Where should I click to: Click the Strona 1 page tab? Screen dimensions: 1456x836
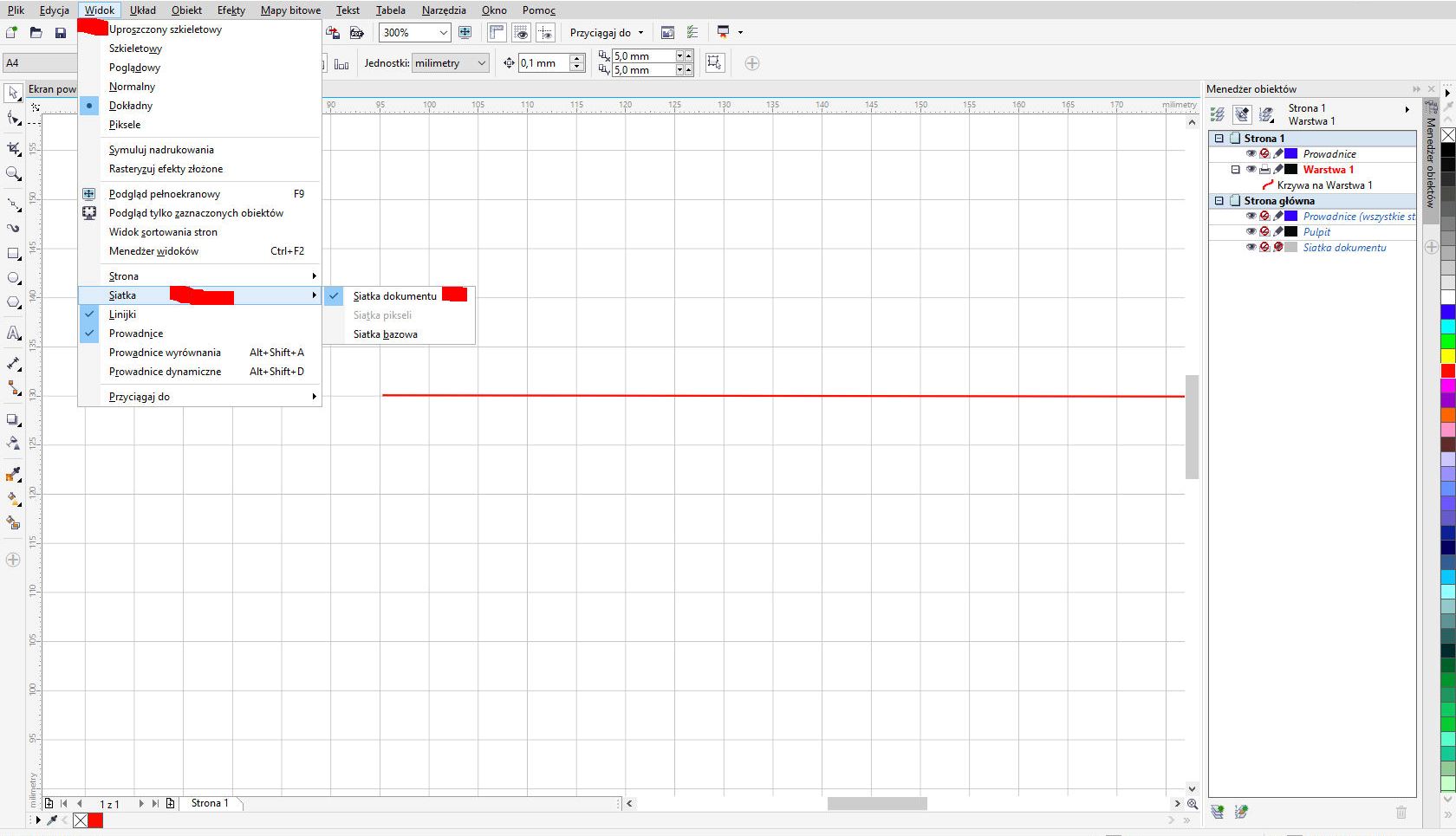point(210,803)
